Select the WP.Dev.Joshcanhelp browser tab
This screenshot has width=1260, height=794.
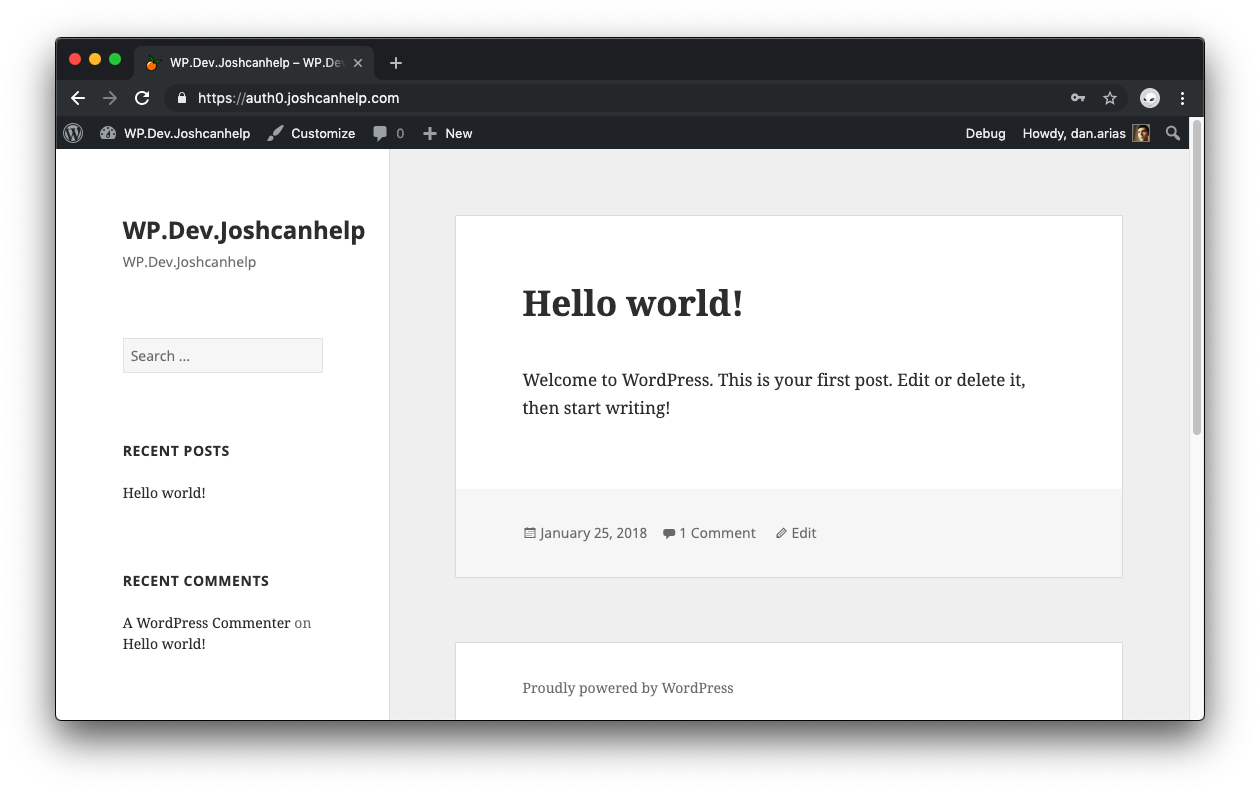click(254, 63)
